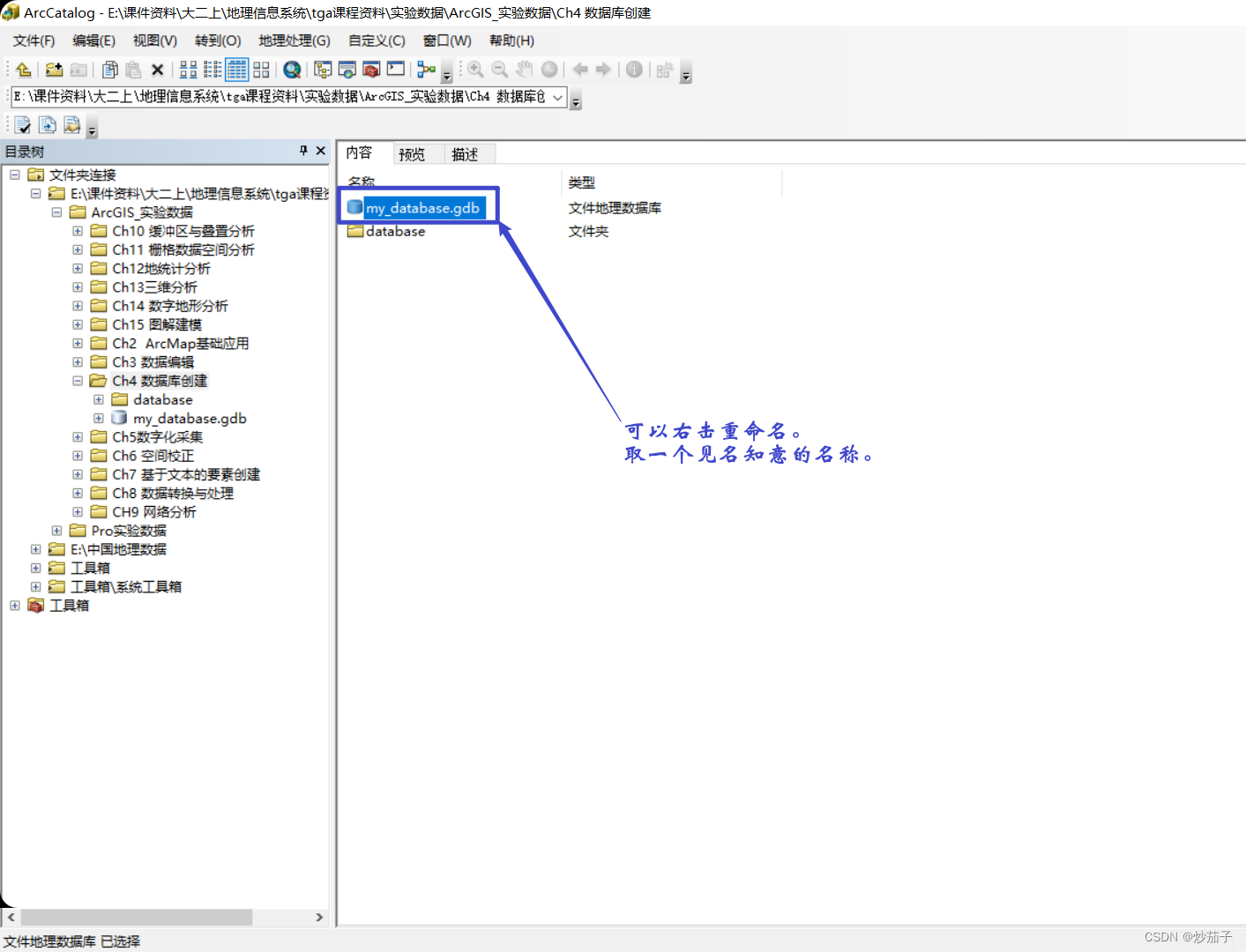Screen dimensions: 1246x952
Task: Select Ch6 空间校正 in the catalog tree
Action: point(153,456)
